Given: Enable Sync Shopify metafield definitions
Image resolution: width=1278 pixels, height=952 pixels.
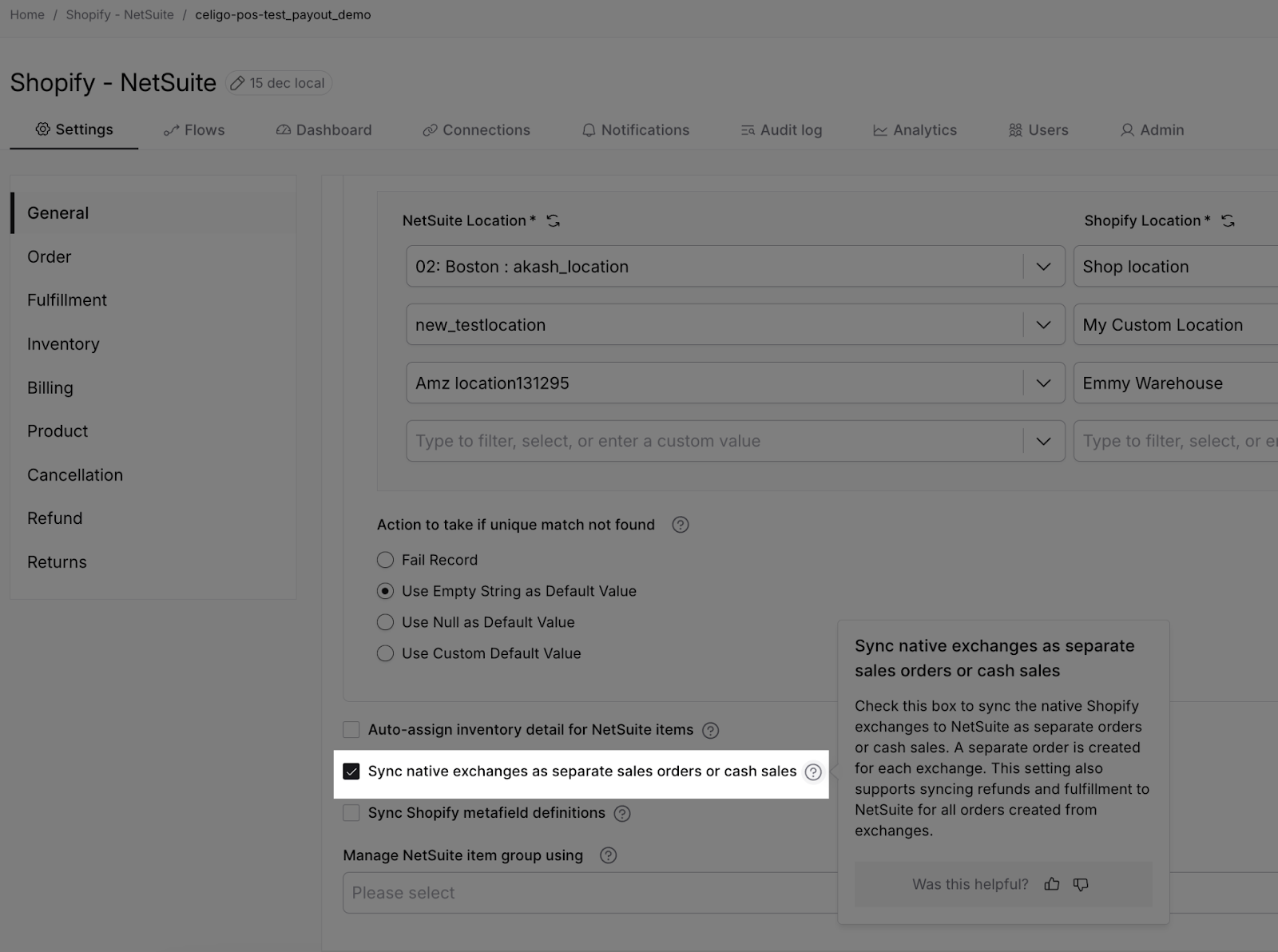Looking at the screenshot, I should [x=351, y=813].
